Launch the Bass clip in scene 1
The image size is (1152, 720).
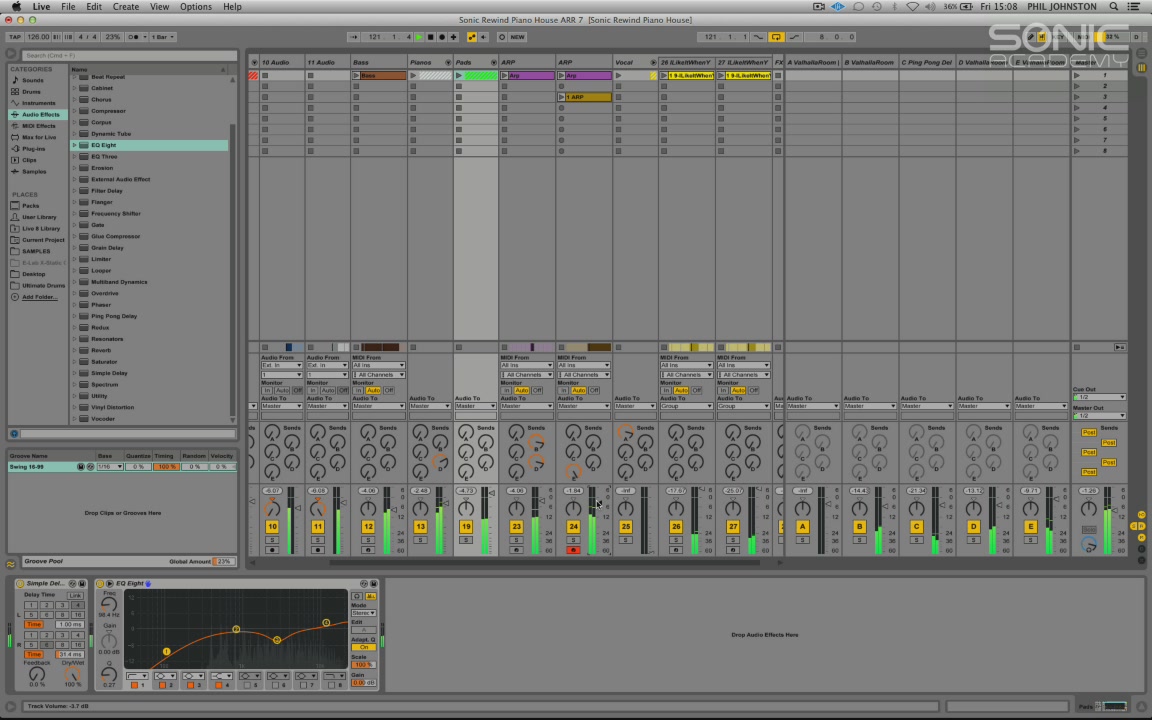(356, 76)
